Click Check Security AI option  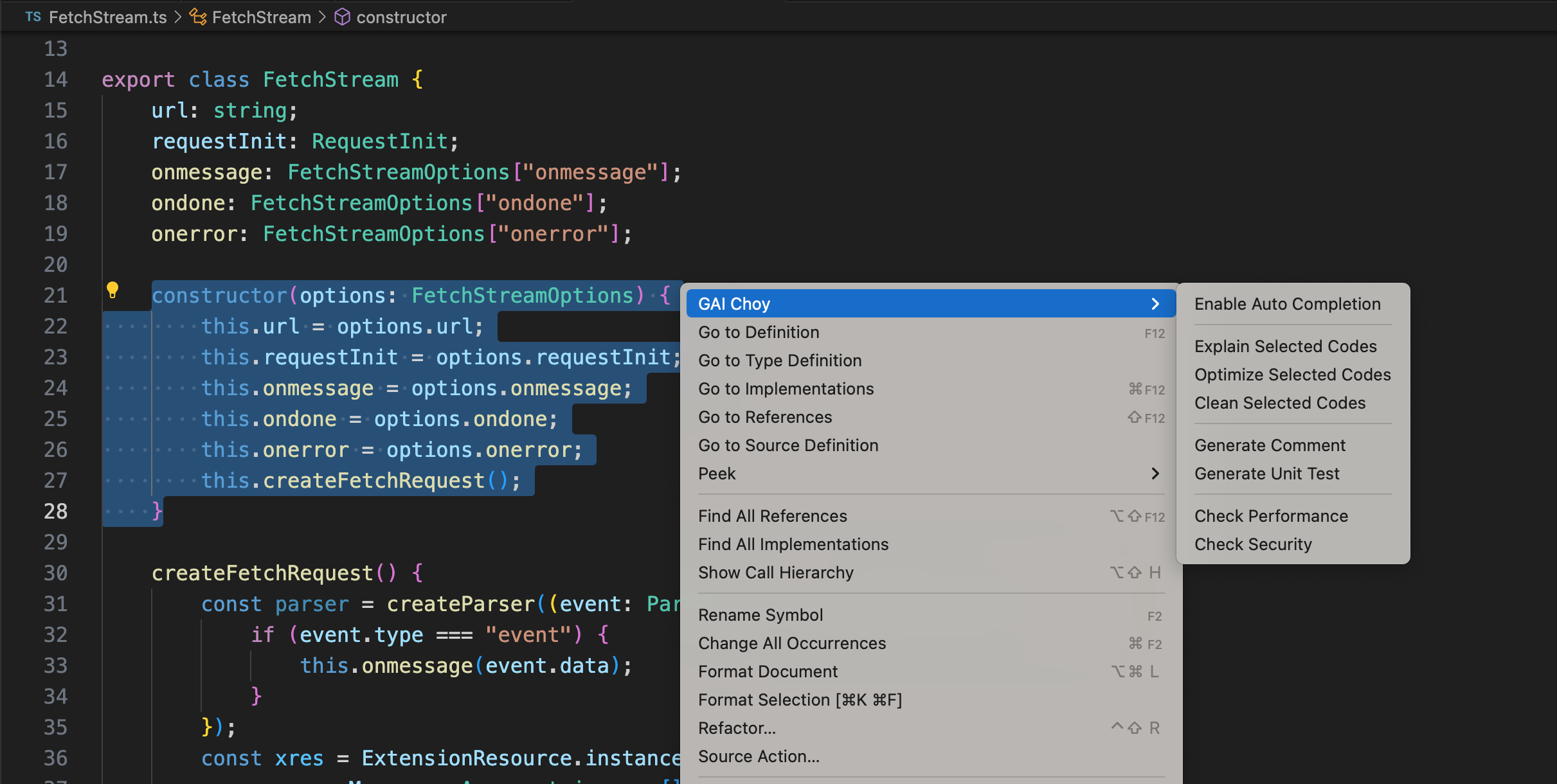pyautogui.click(x=1254, y=544)
